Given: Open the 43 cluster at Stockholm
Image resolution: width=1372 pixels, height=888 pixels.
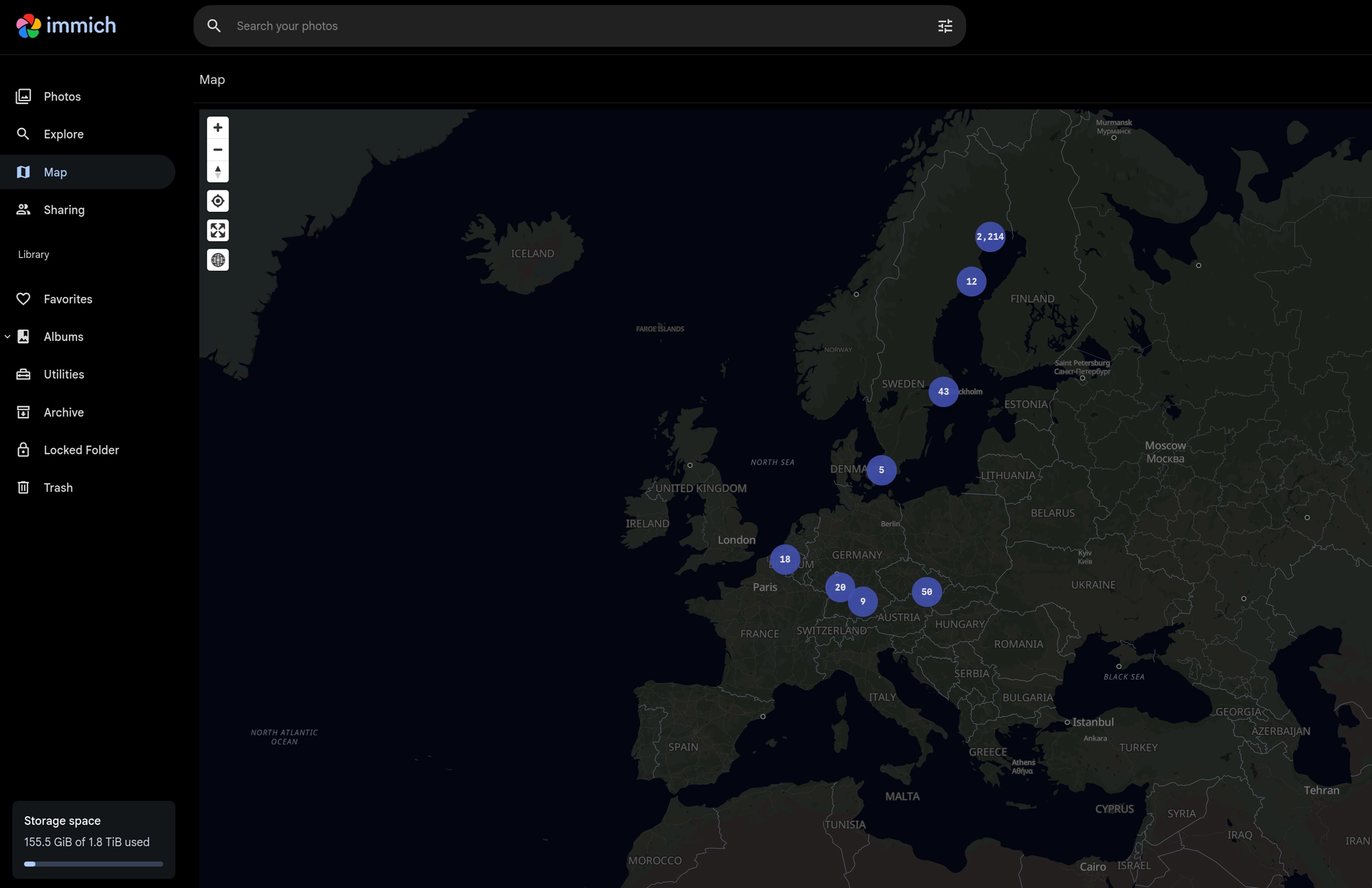Looking at the screenshot, I should pos(943,391).
